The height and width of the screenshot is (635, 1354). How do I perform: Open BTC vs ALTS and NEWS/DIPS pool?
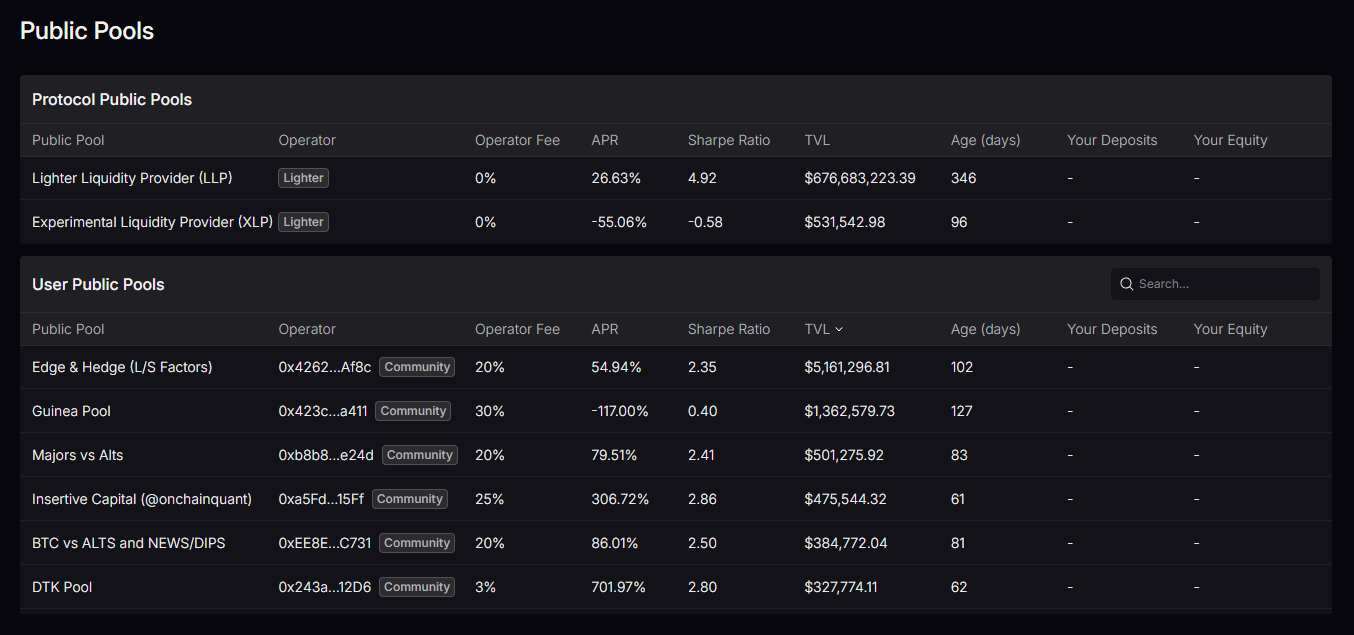129,543
